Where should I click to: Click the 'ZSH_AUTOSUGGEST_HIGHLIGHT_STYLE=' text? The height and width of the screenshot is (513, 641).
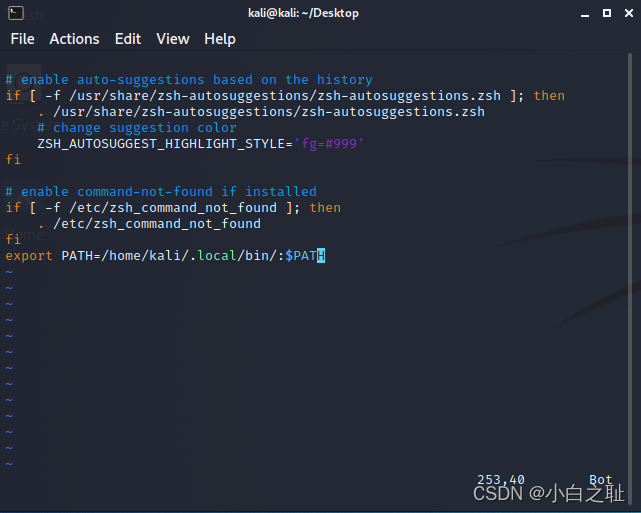coord(165,144)
